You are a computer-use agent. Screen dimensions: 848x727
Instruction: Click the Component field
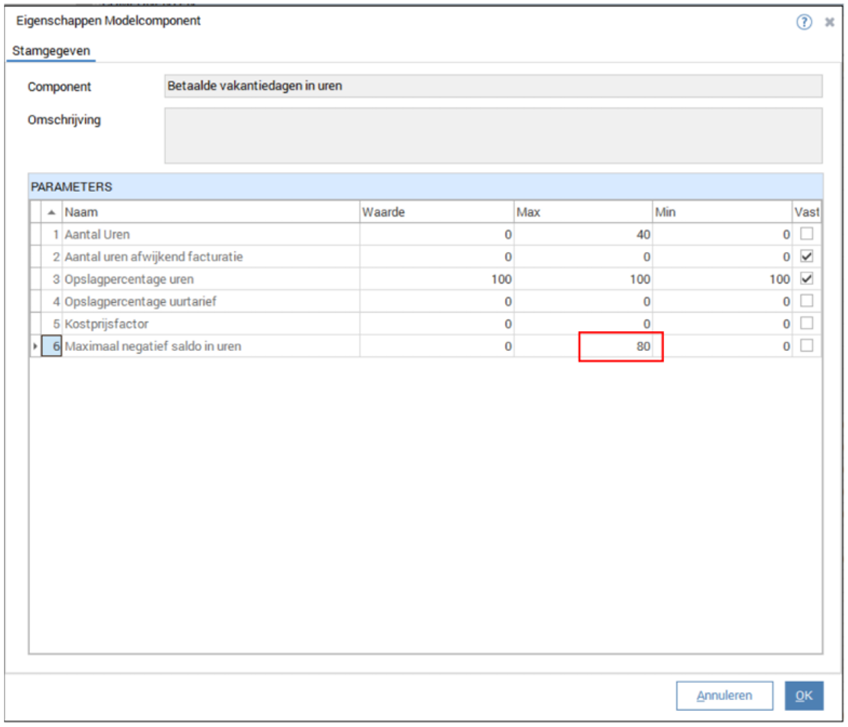pyautogui.click(x=492, y=86)
